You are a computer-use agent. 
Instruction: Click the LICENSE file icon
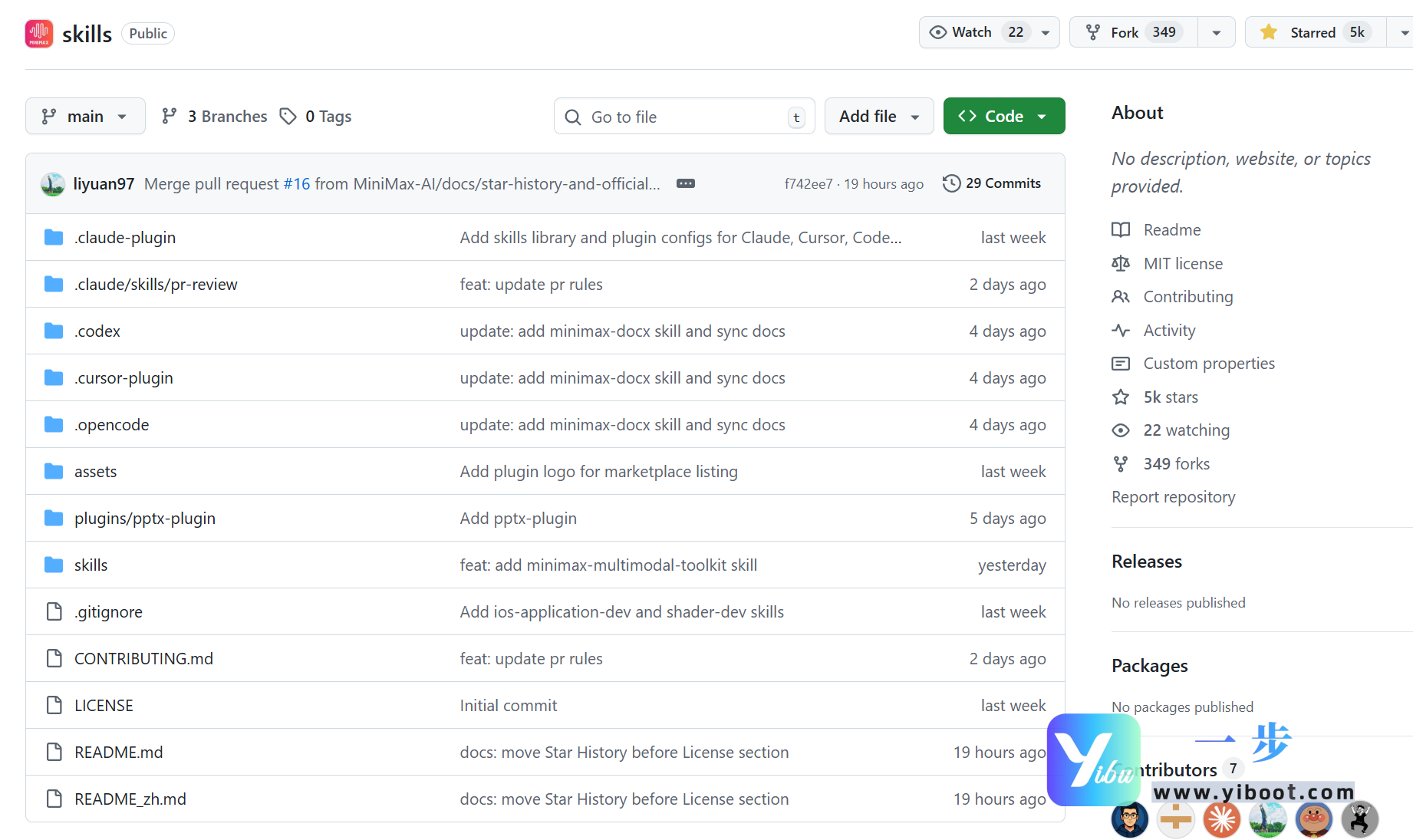click(54, 706)
